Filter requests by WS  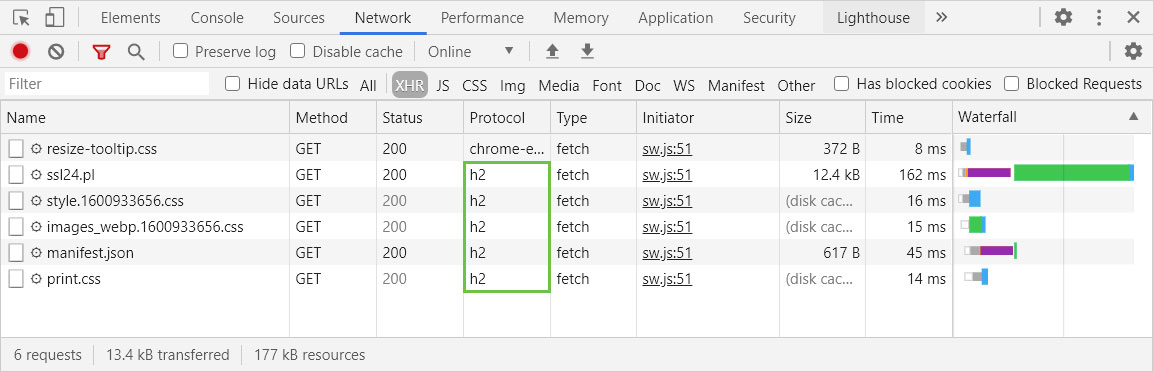[684, 85]
